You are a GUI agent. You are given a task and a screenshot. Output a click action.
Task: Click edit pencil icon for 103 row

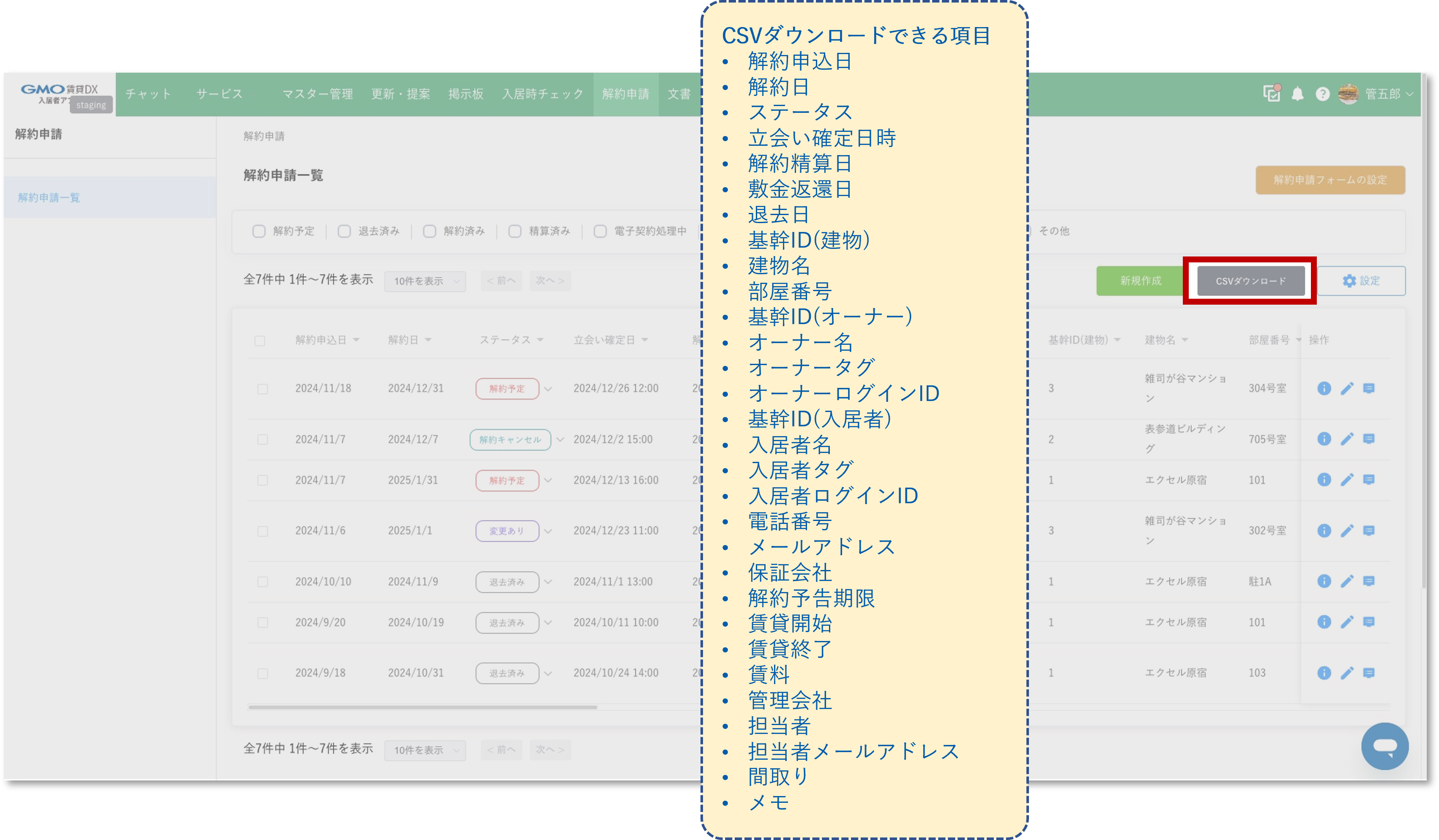click(x=1347, y=674)
